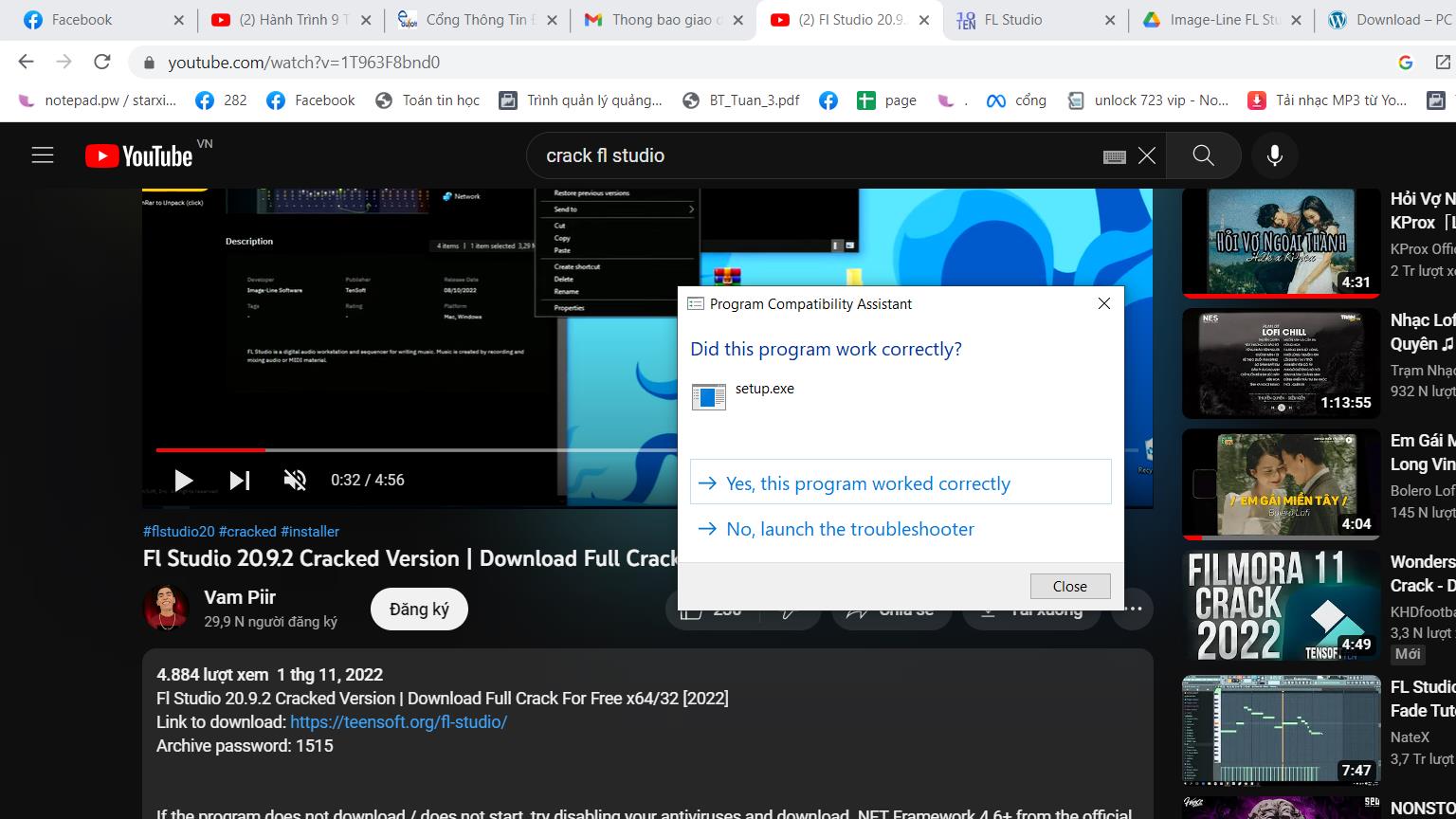Clear the search box with the X icon
Screen dimensions: 1456x819
point(1147,155)
